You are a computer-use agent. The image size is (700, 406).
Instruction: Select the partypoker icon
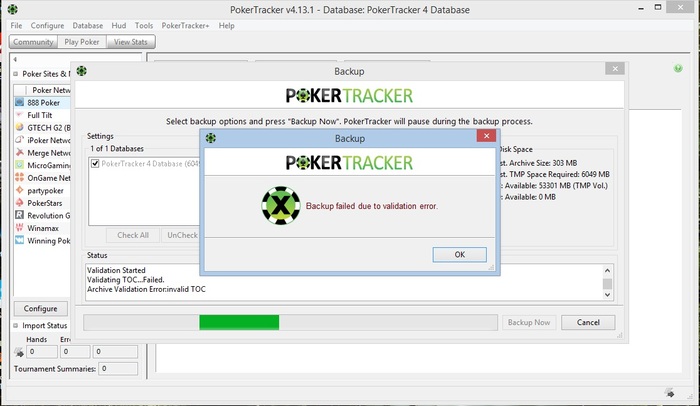[20, 190]
